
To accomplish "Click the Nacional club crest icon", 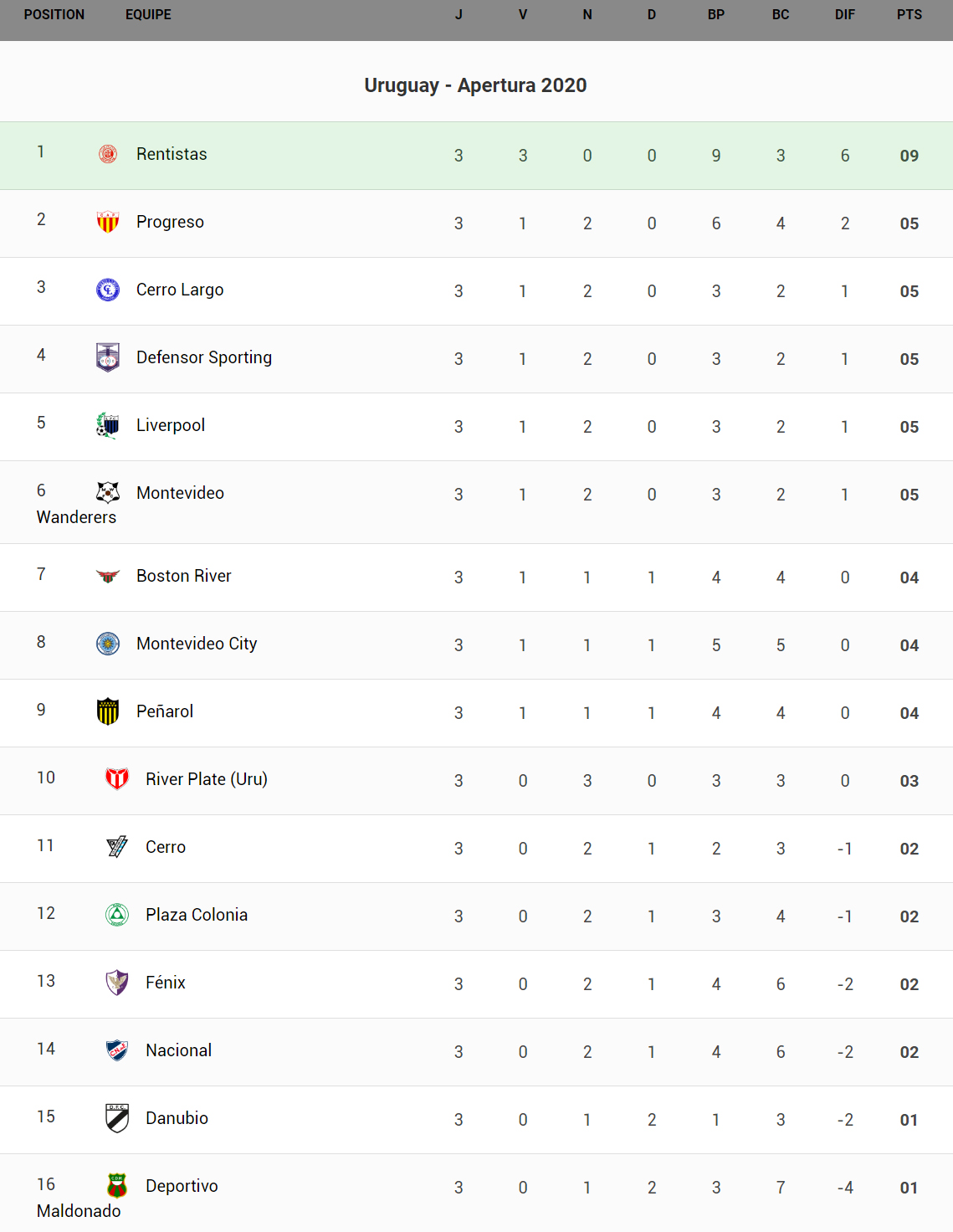I will pyautogui.click(x=117, y=1050).
